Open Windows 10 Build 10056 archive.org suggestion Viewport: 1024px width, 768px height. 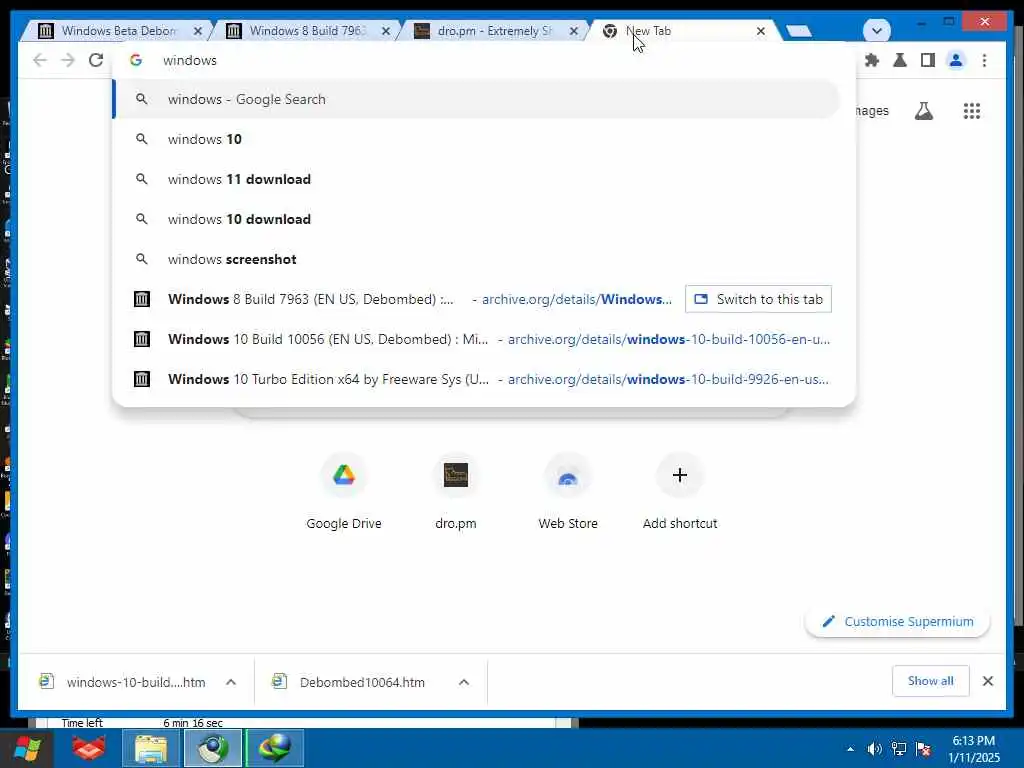pyautogui.click(x=477, y=339)
